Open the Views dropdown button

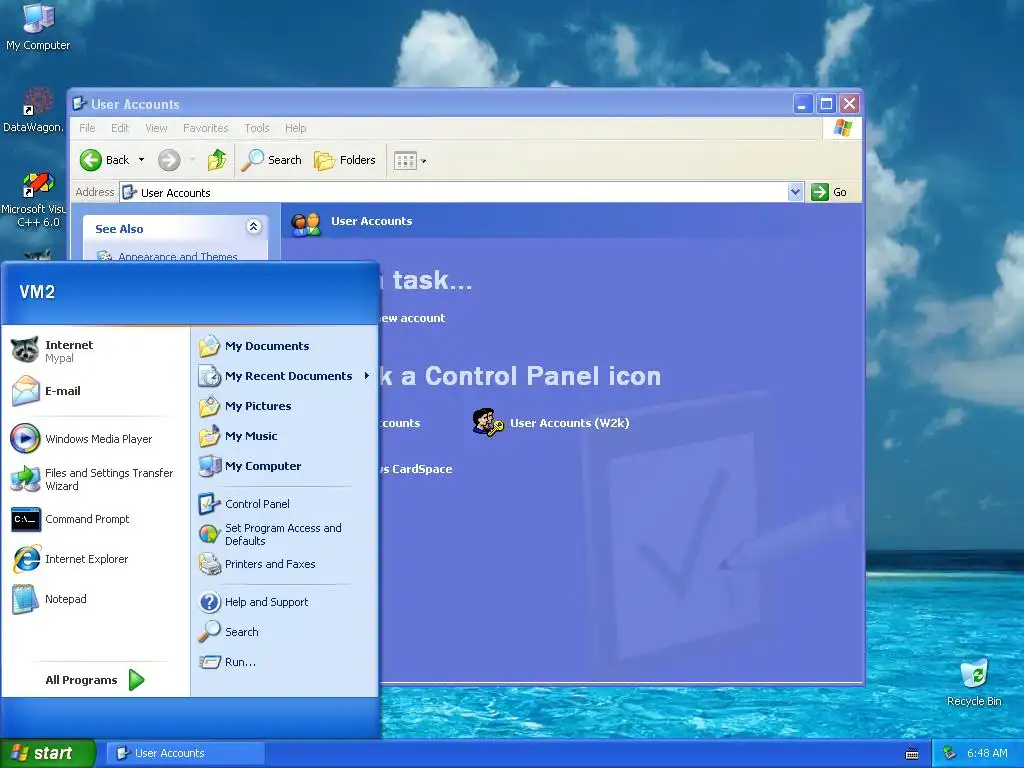click(x=409, y=161)
